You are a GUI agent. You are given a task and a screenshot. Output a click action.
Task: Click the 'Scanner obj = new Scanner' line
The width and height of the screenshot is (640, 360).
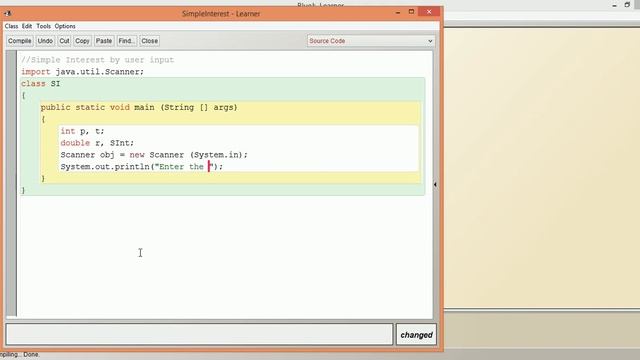154,155
